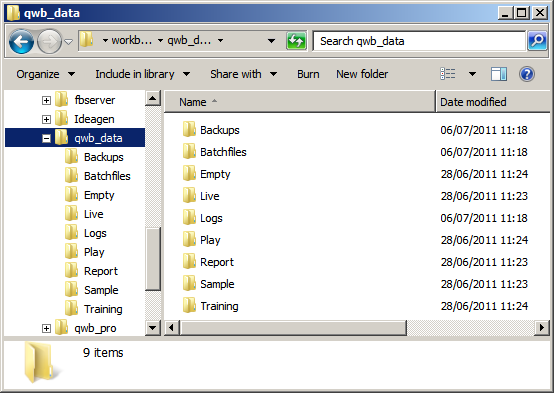Viewport: 554px width, 393px height.
Task: Click Training date 28/06/2011 11:24
Action: (484, 306)
